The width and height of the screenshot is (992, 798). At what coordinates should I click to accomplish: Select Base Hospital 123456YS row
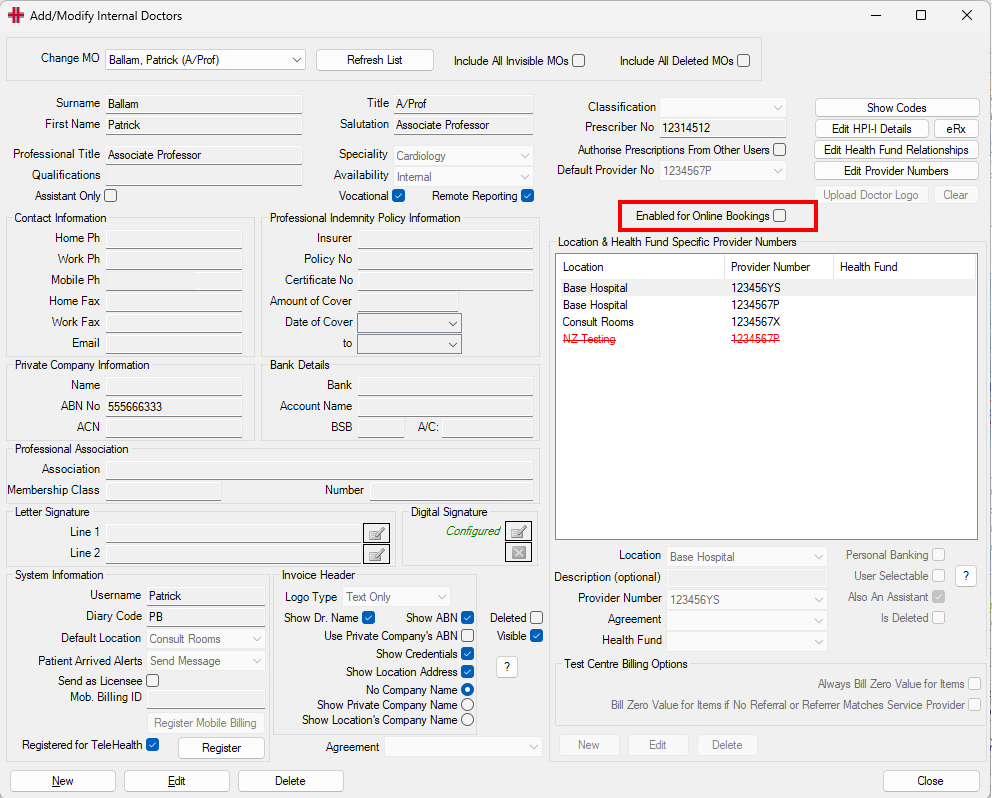pos(767,288)
